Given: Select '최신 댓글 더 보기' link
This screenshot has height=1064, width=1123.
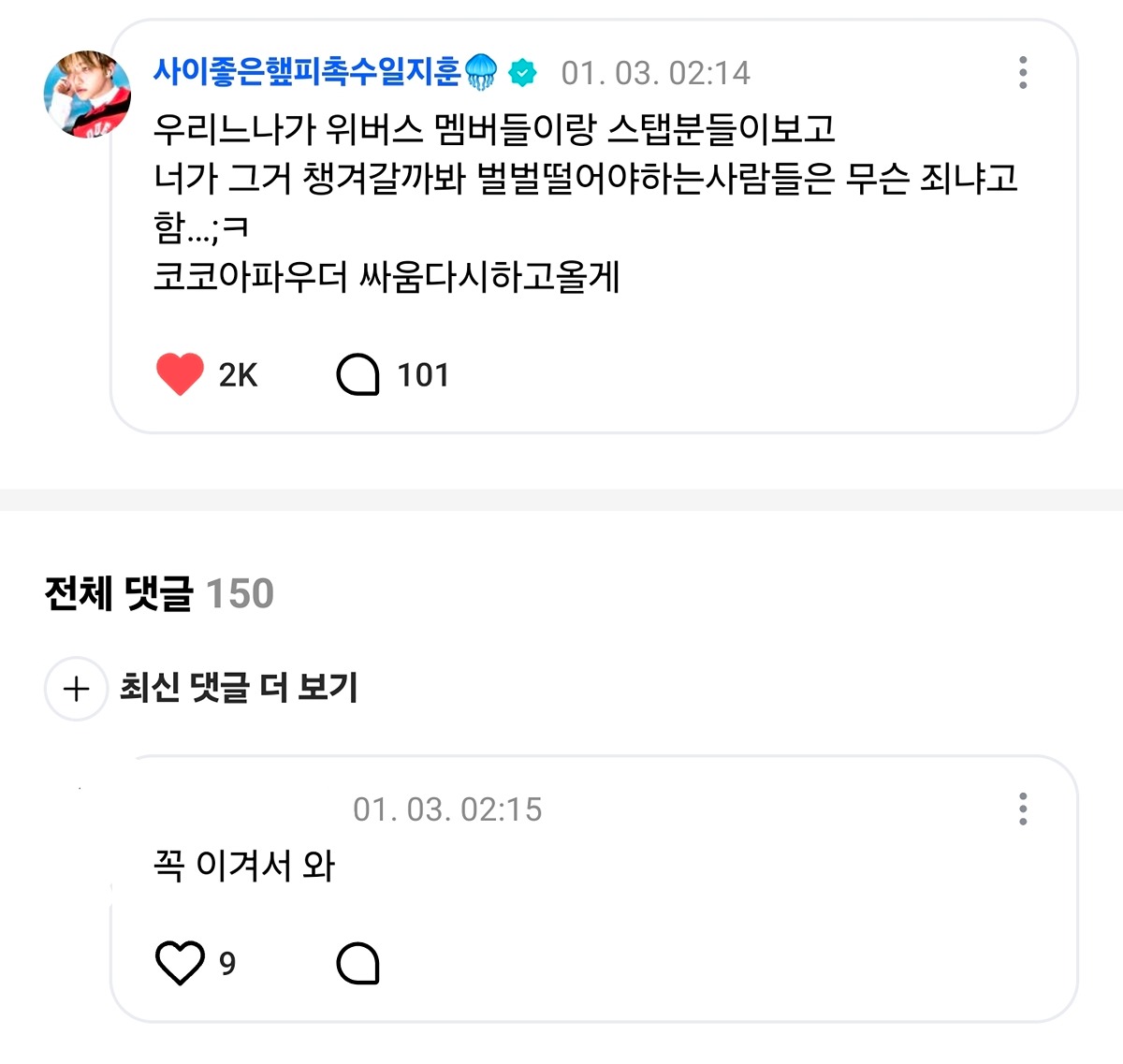Looking at the screenshot, I should (239, 688).
